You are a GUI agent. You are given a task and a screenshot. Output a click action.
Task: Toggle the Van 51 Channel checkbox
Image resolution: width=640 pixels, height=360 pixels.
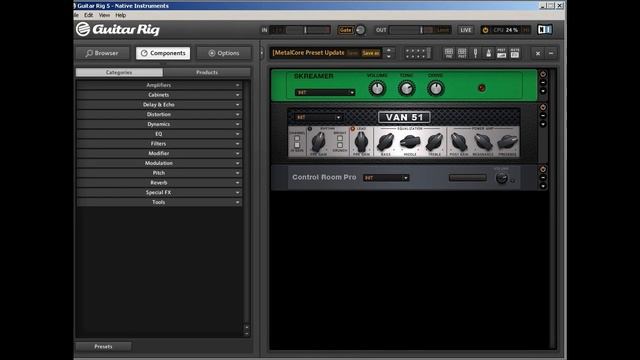(x=297, y=138)
